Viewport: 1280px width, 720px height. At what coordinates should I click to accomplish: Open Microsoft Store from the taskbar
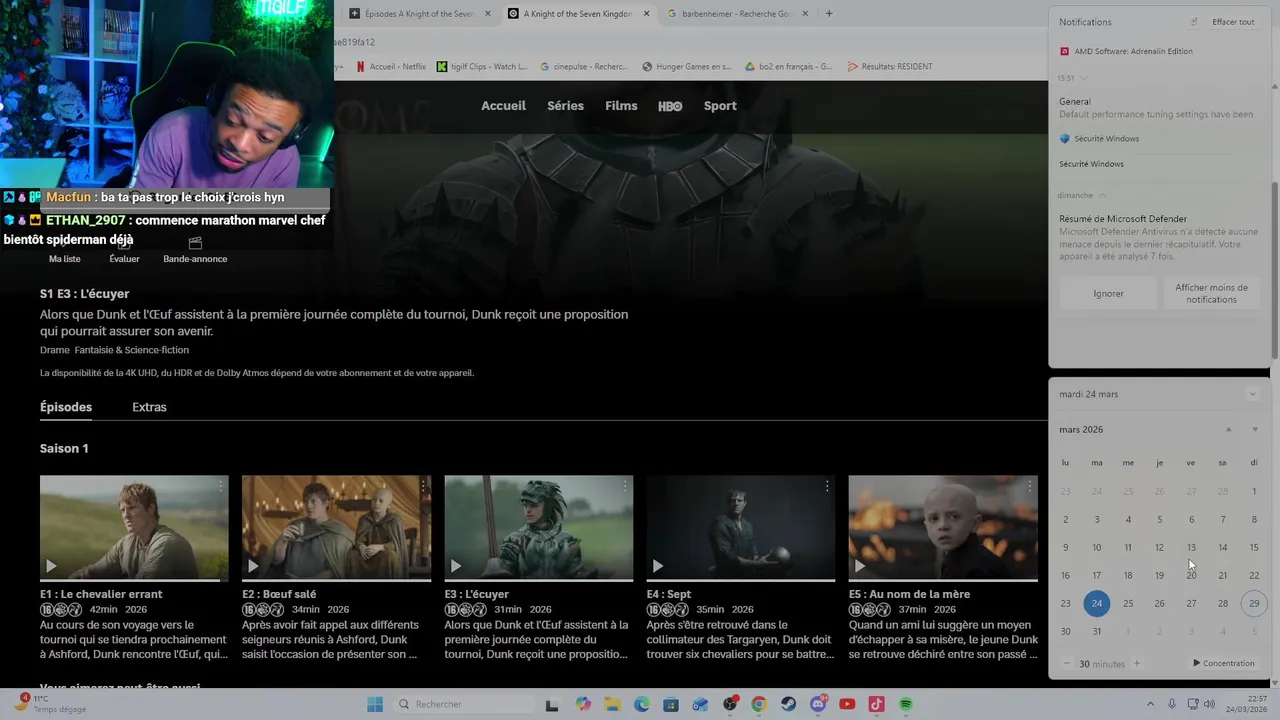[671, 704]
